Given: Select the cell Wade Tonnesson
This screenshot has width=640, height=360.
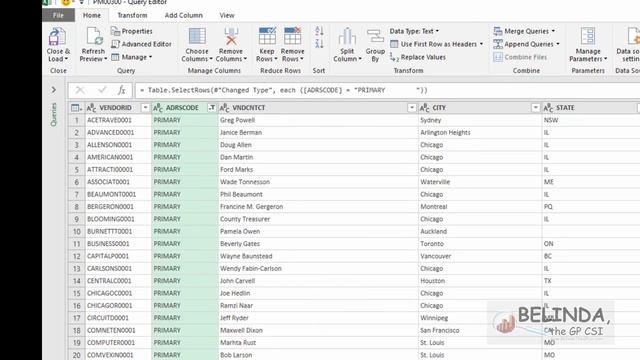Looking at the screenshot, I should click(x=318, y=182).
